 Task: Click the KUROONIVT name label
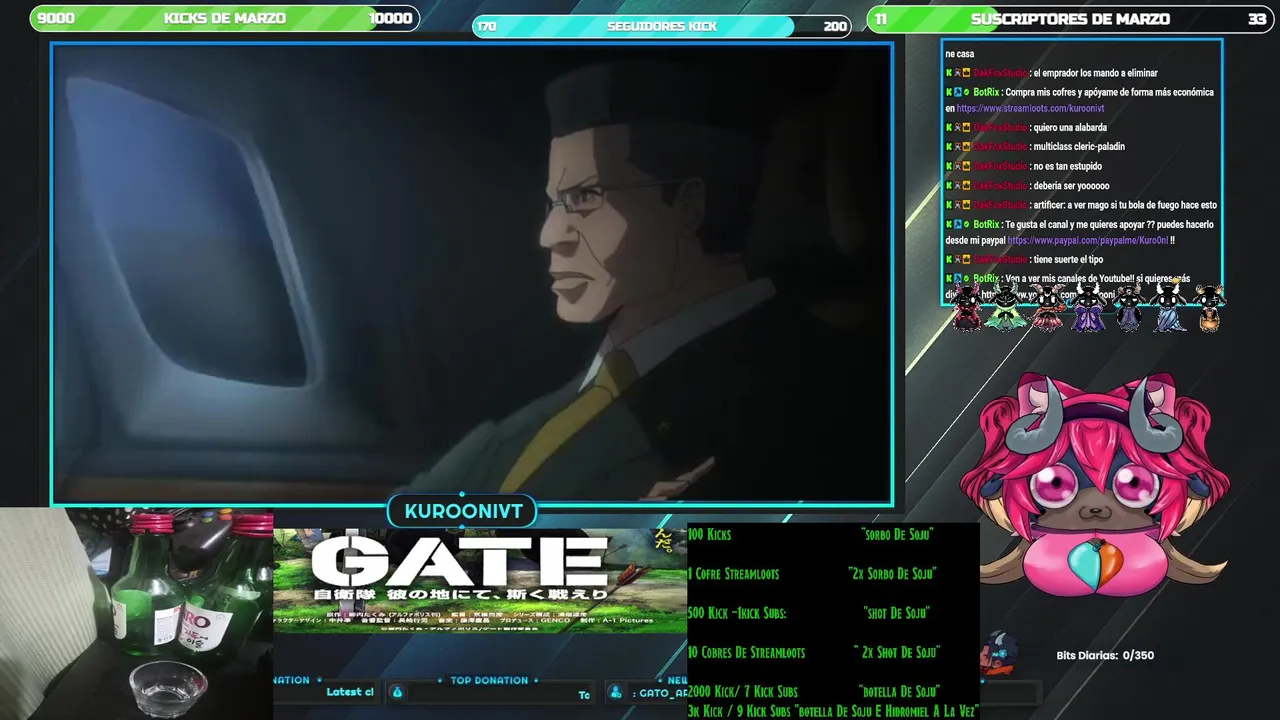463,511
